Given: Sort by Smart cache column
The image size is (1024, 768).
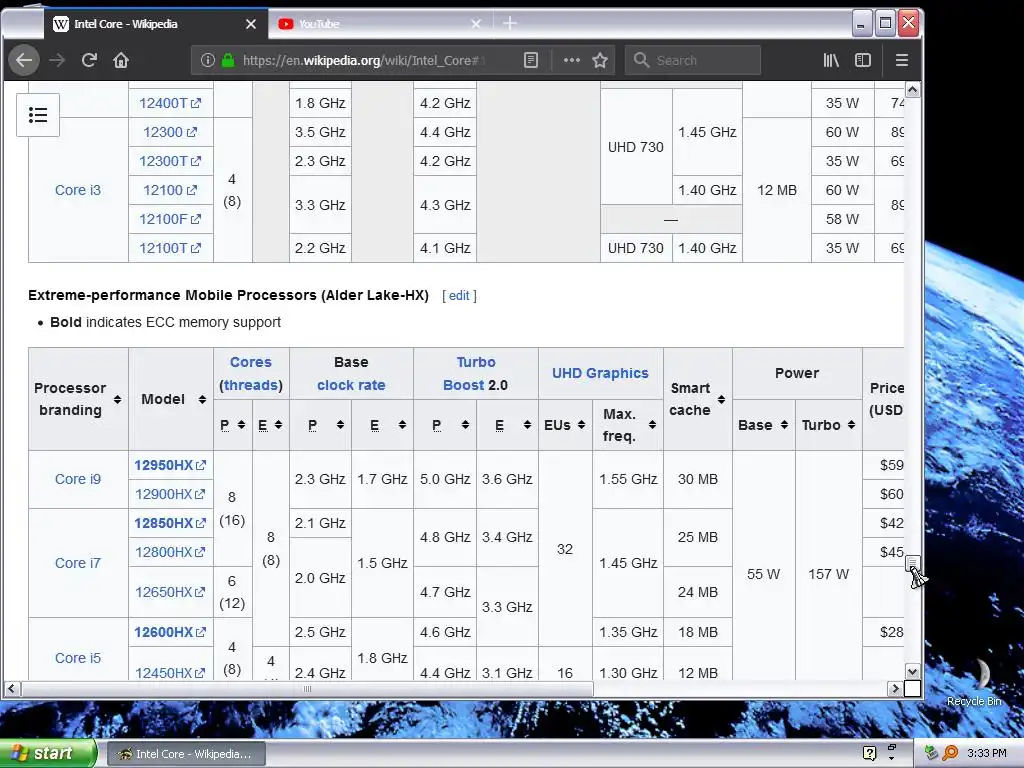Looking at the screenshot, I should pos(721,399).
